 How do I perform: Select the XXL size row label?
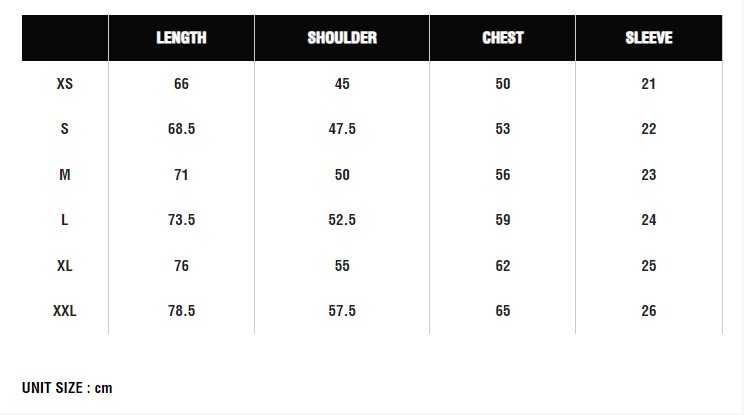65,311
